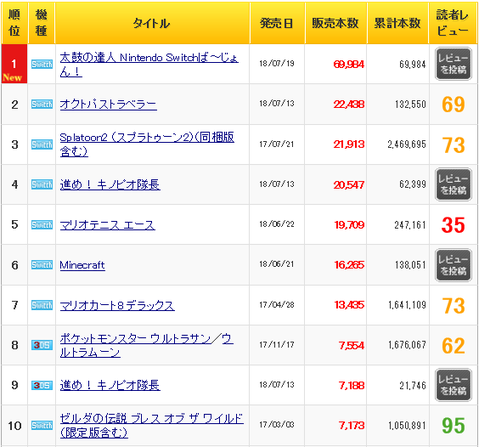Click sales figure 7,173
479x447 pixels.
[352, 426]
